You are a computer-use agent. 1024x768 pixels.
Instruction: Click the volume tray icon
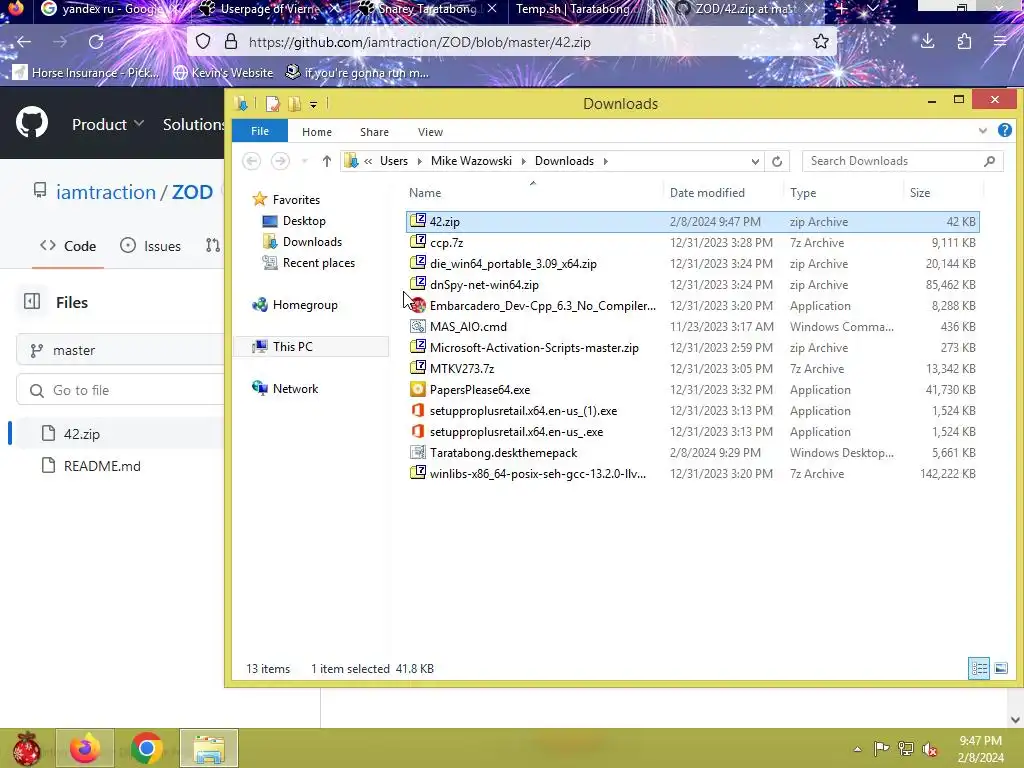930,749
